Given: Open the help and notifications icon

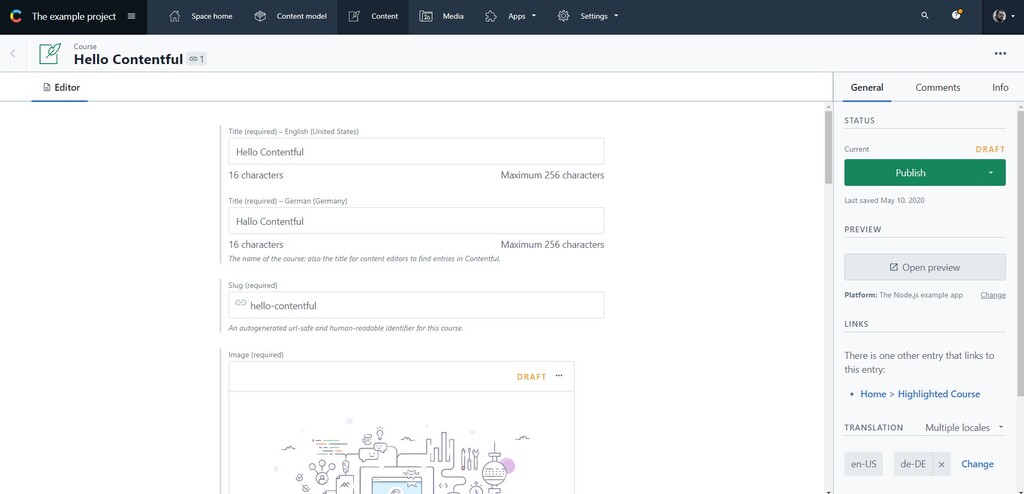Looking at the screenshot, I should (x=957, y=15).
